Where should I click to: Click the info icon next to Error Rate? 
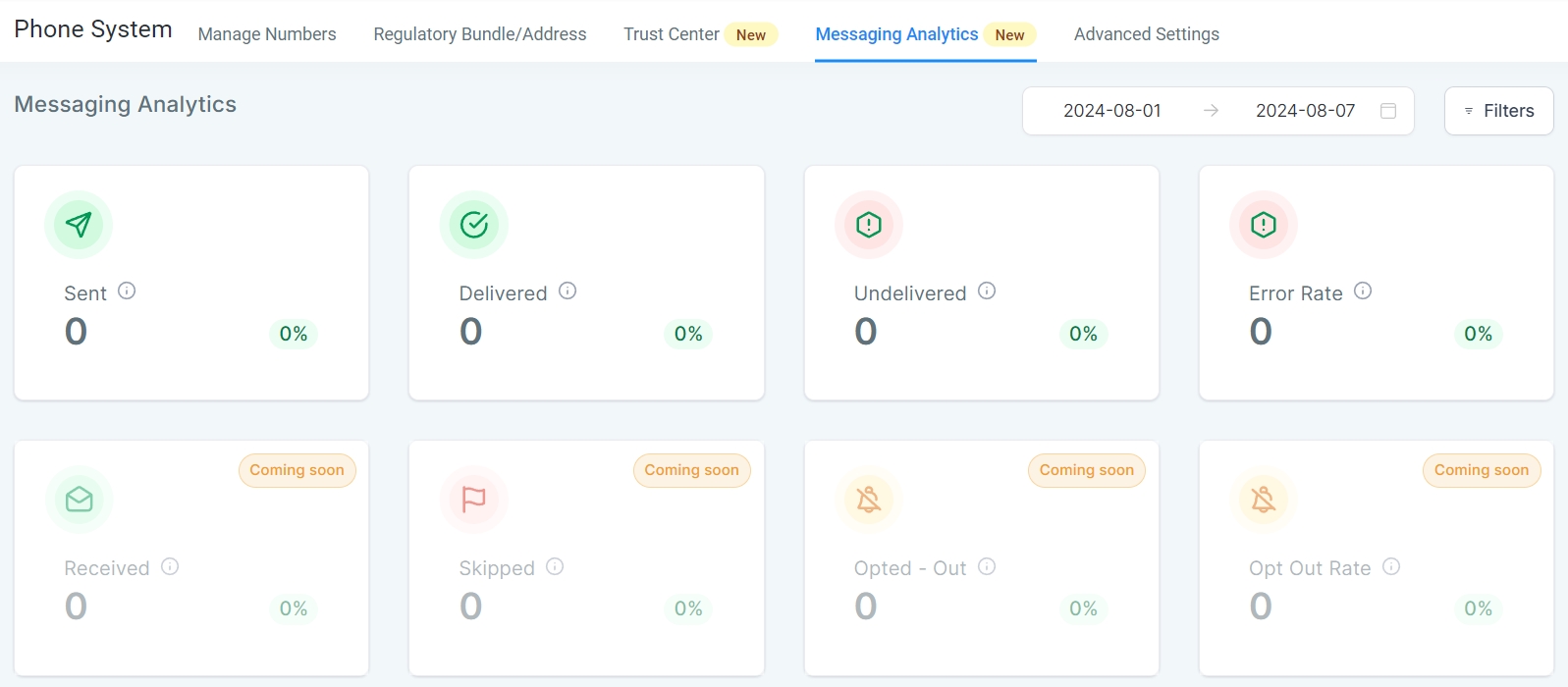[1363, 291]
